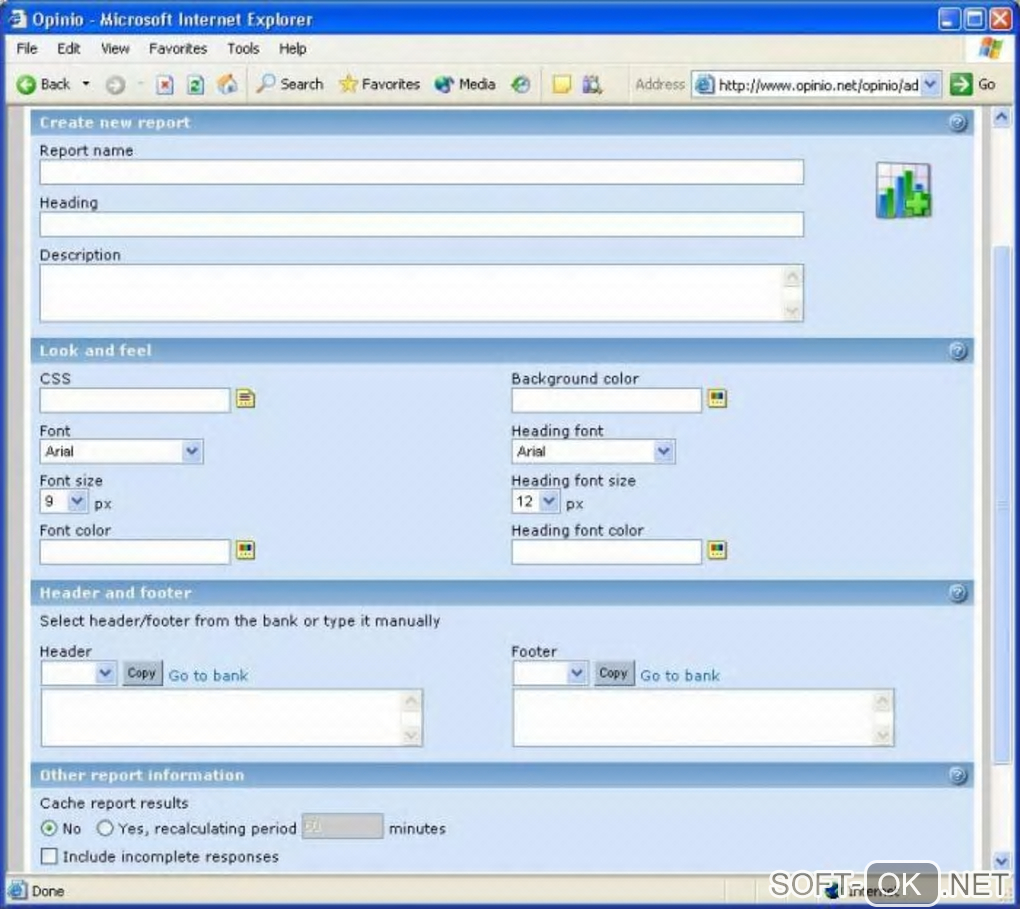Focus the CSS input field

(x=135, y=400)
